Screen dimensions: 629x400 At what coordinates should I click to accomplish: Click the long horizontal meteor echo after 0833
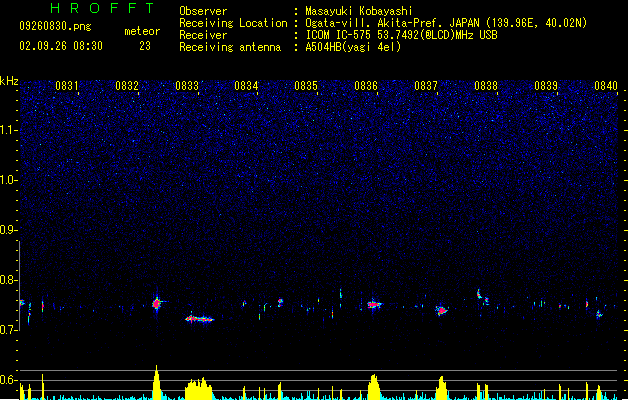click(199, 319)
